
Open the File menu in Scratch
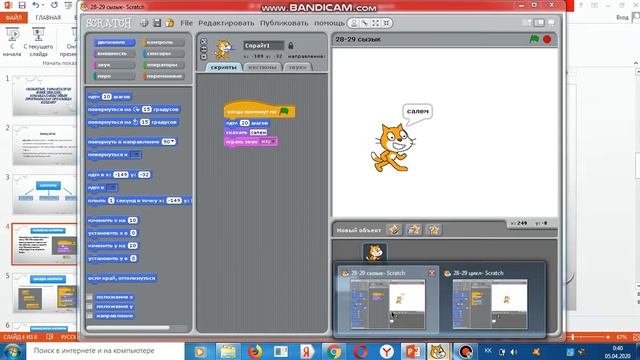(186, 23)
